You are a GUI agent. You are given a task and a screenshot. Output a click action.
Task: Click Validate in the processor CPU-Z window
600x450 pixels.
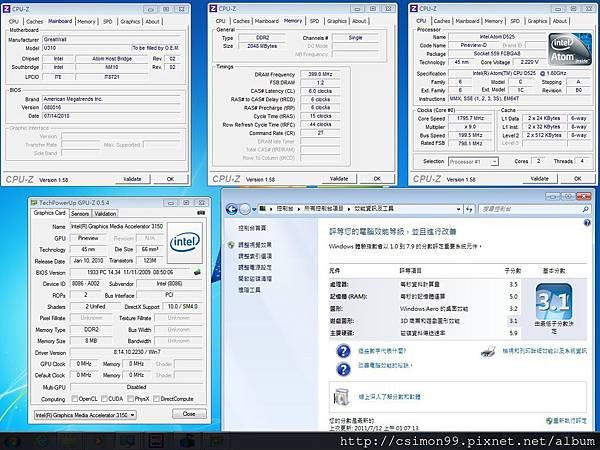click(540, 179)
